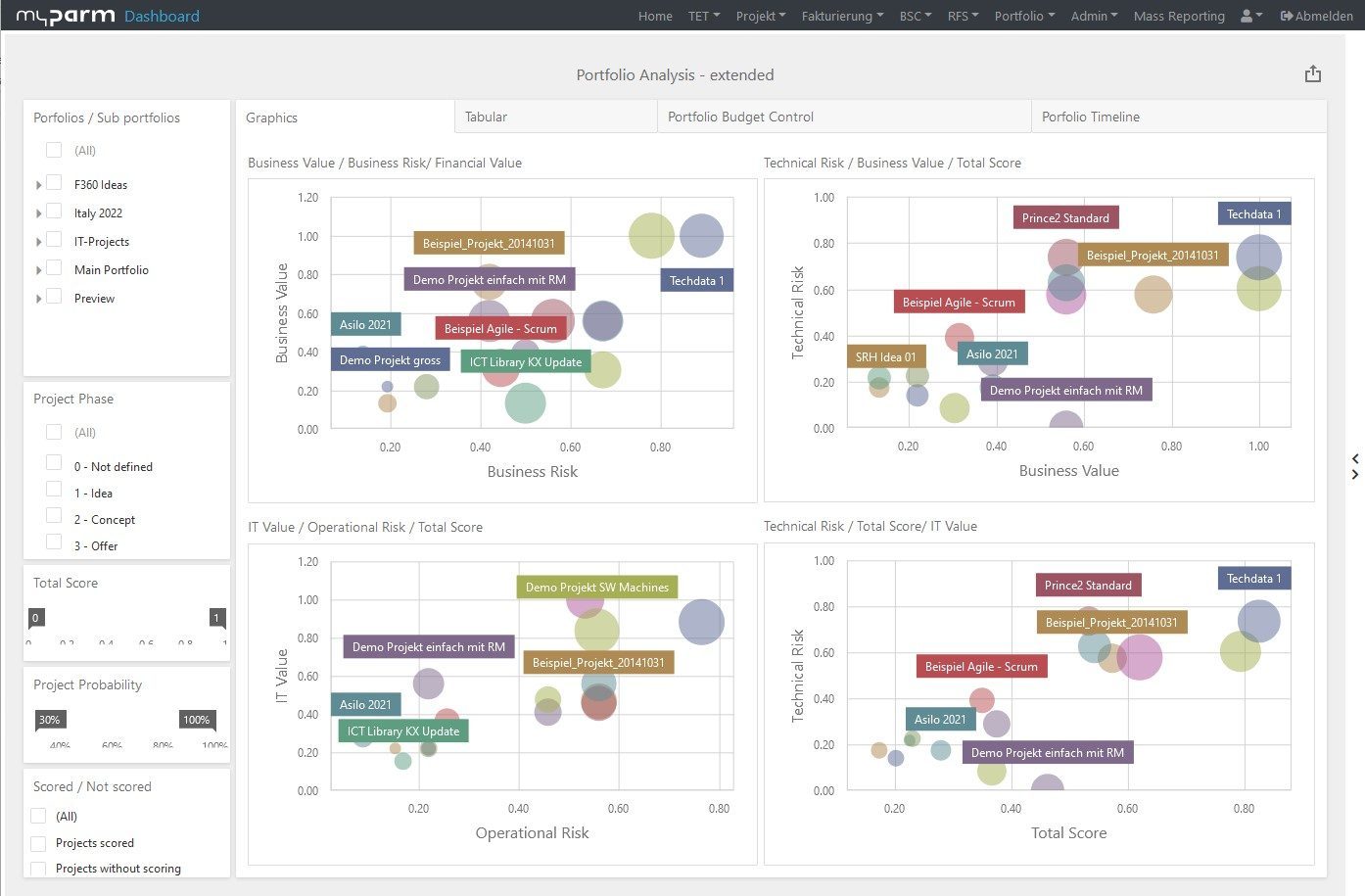1365x896 pixels.
Task: Open the Fakturierung dropdown menu
Action: 841,16
